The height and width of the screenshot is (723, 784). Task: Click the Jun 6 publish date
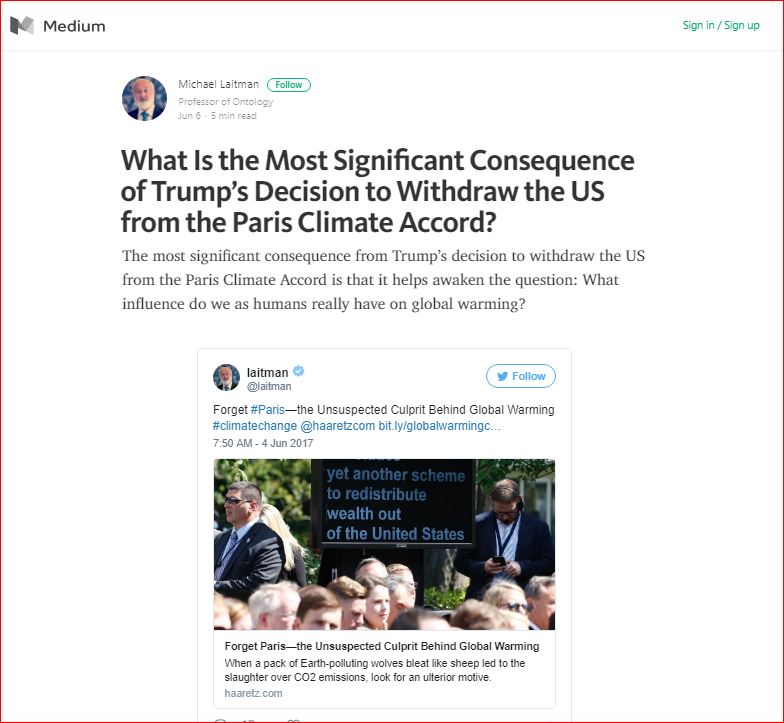coord(189,116)
